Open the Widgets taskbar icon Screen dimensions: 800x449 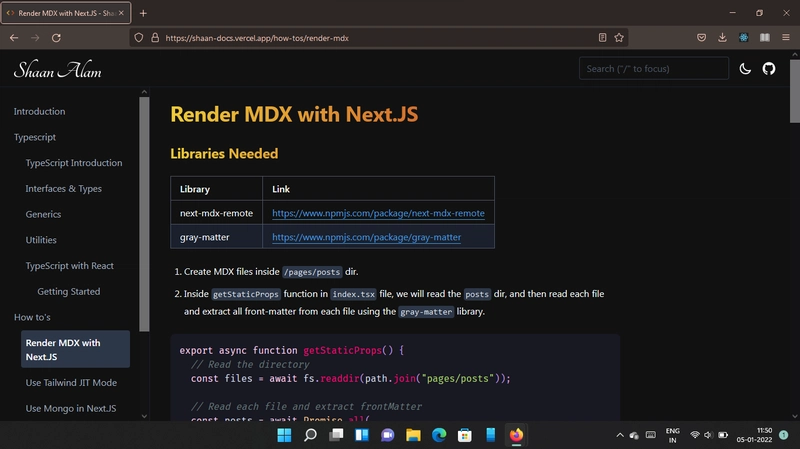click(x=362, y=435)
